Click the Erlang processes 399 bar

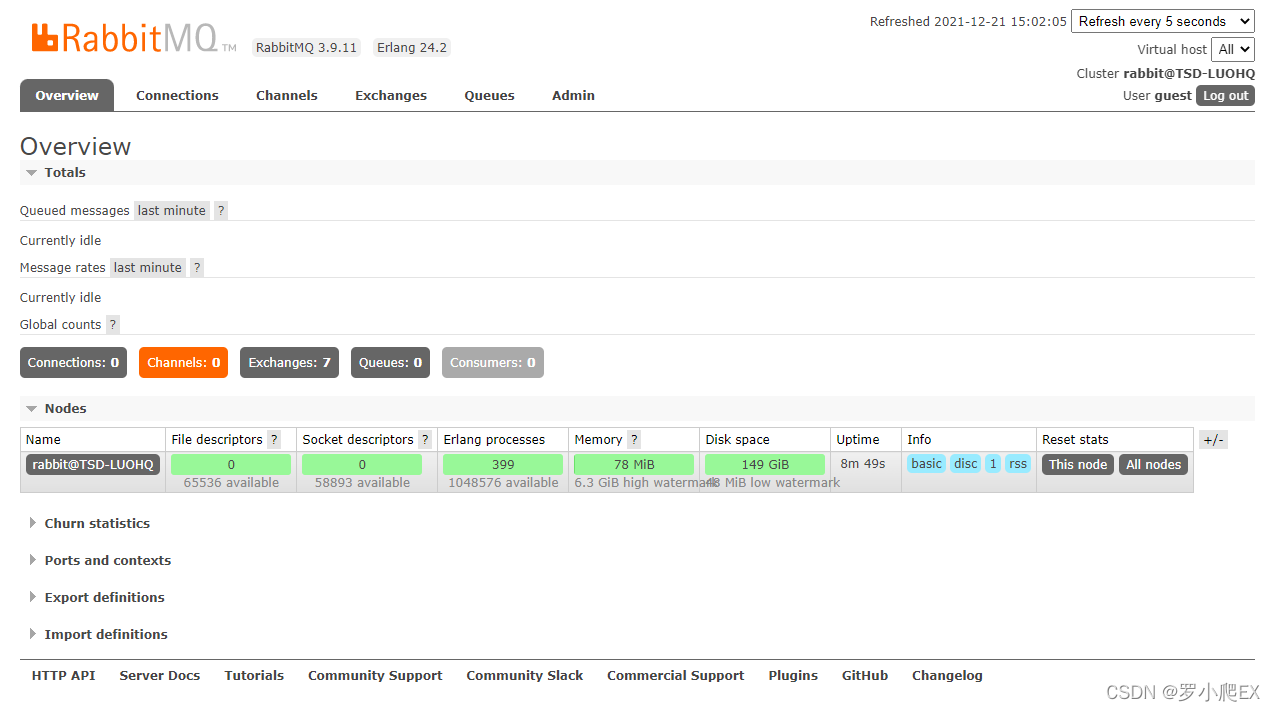tap(503, 465)
